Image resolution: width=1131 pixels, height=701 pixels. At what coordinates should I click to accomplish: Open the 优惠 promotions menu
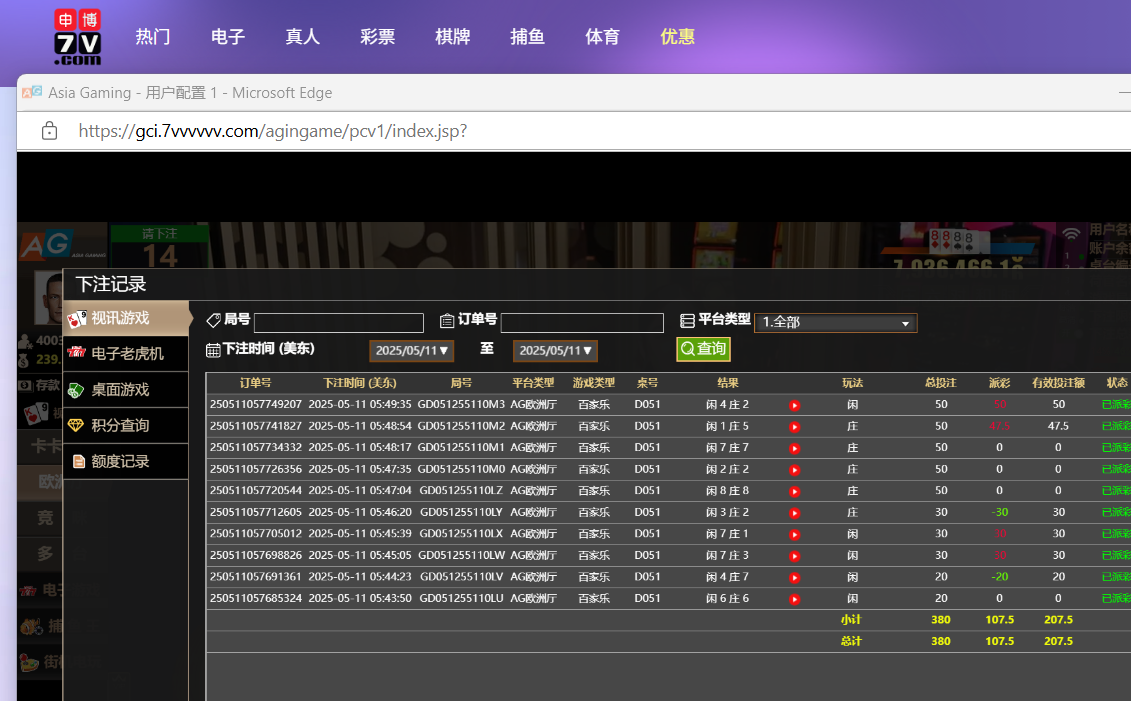point(677,37)
